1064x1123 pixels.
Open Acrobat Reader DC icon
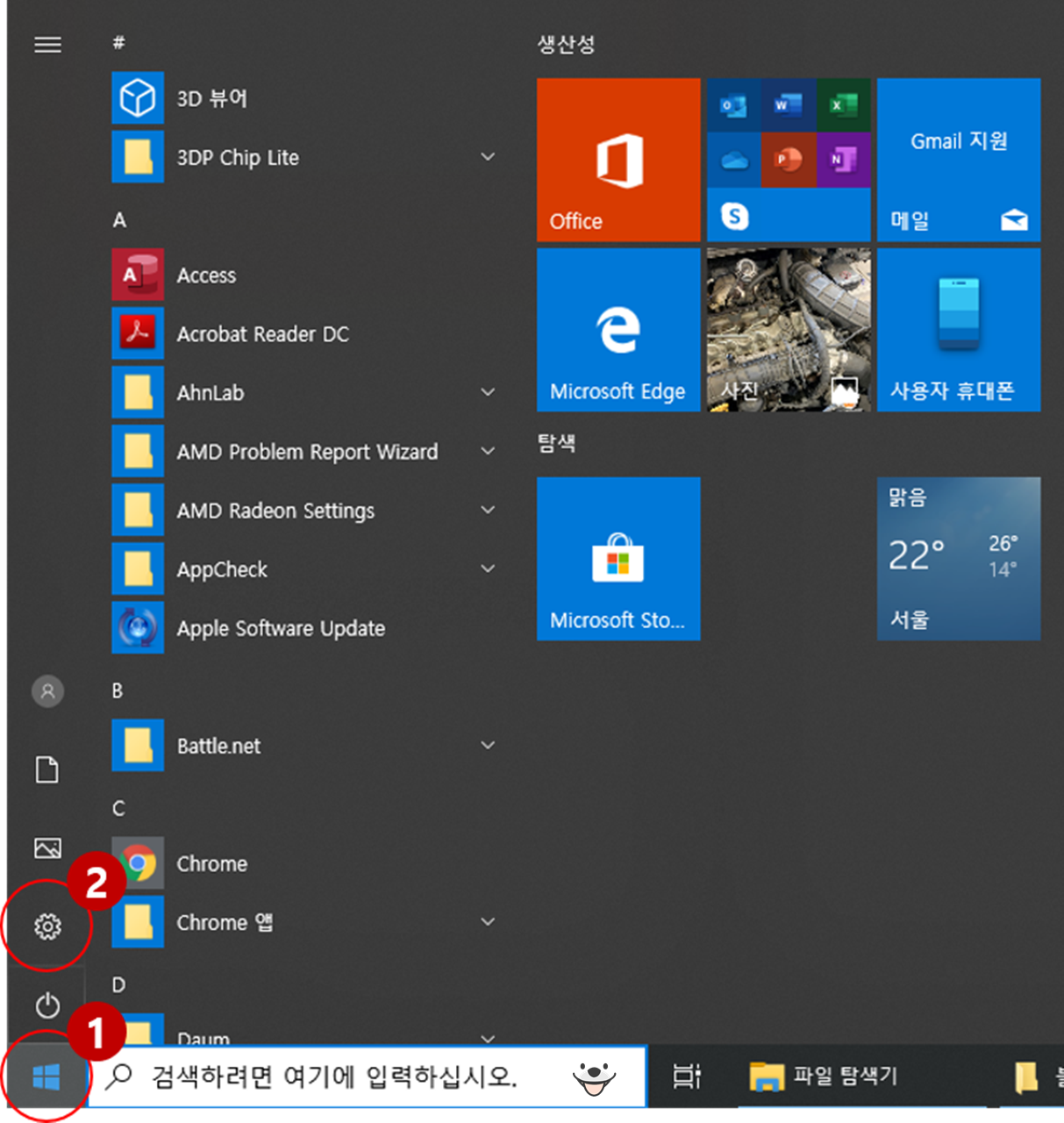[138, 333]
